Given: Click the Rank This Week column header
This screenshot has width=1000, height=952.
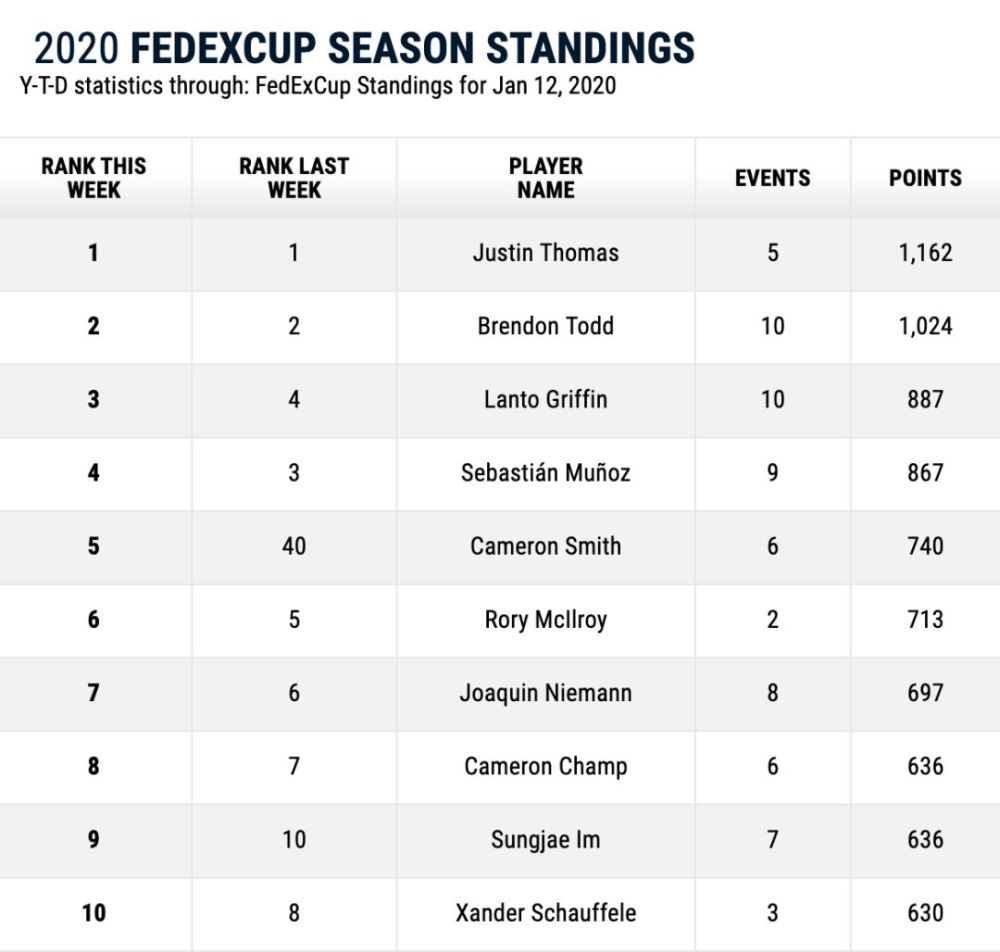Looking at the screenshot, I should [x=94, y=178].
